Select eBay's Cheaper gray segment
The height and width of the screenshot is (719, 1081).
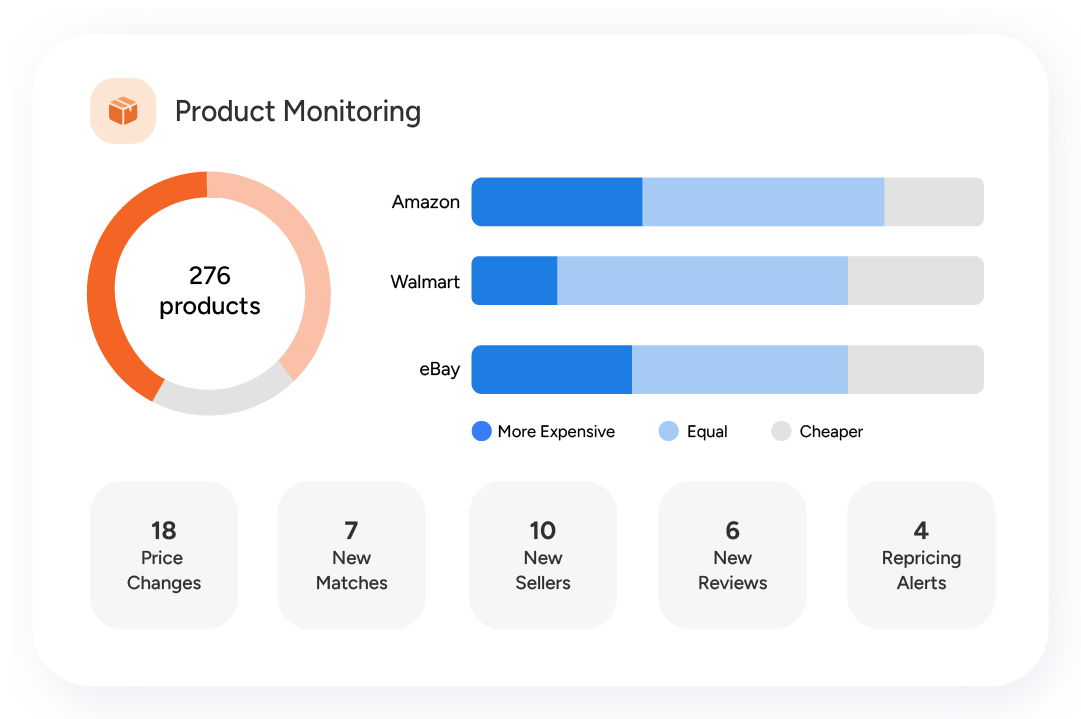916,369
